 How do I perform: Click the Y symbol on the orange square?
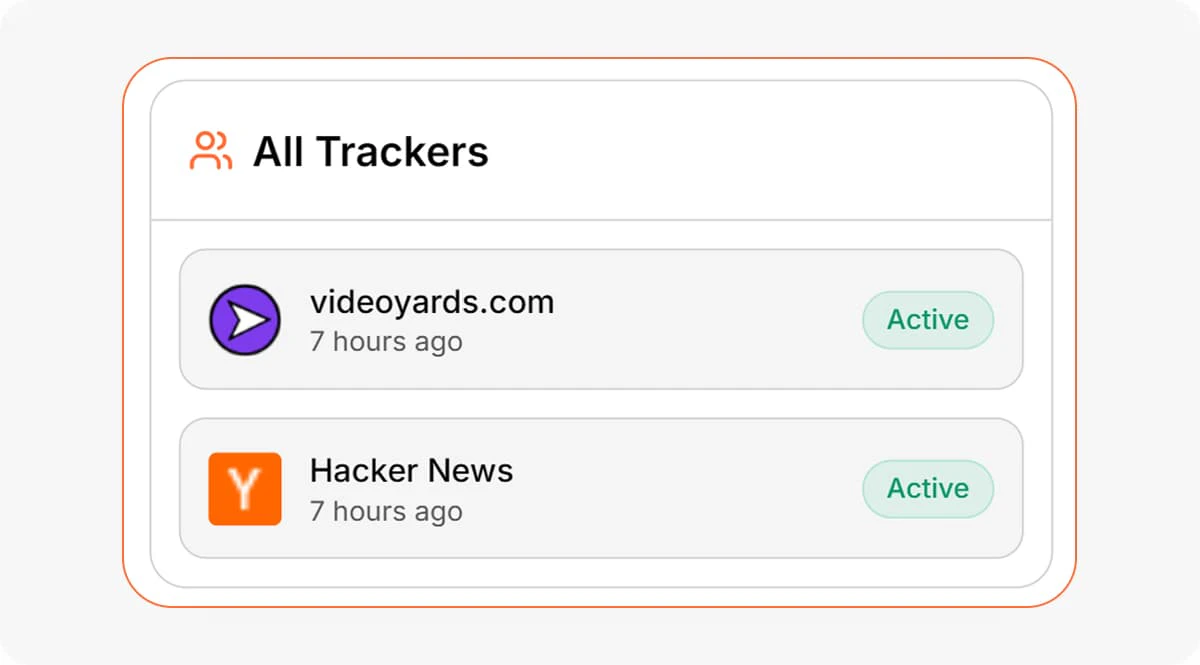click(x=244, y=489)
